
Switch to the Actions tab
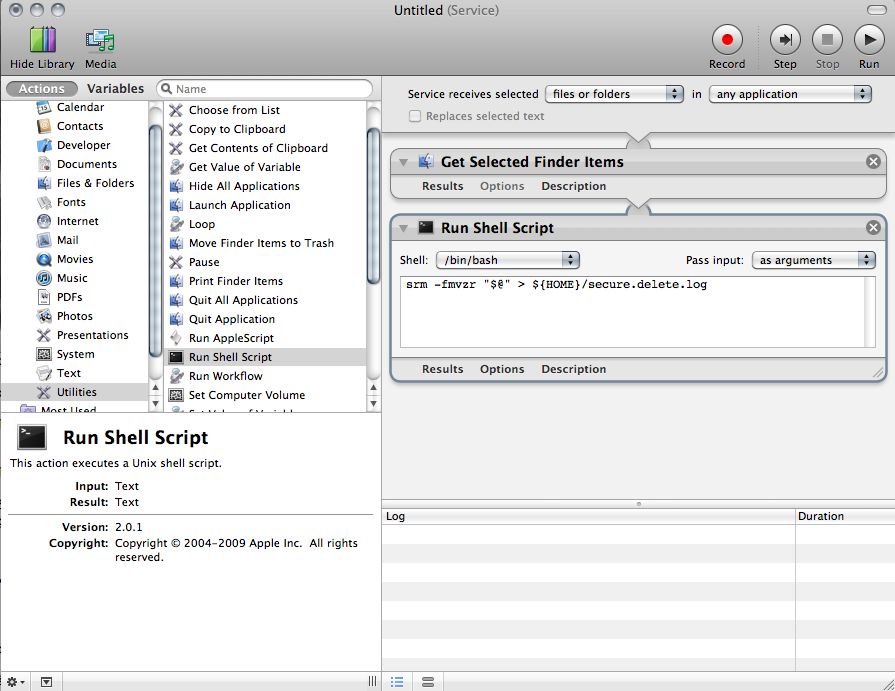click(x=42, y=88)
